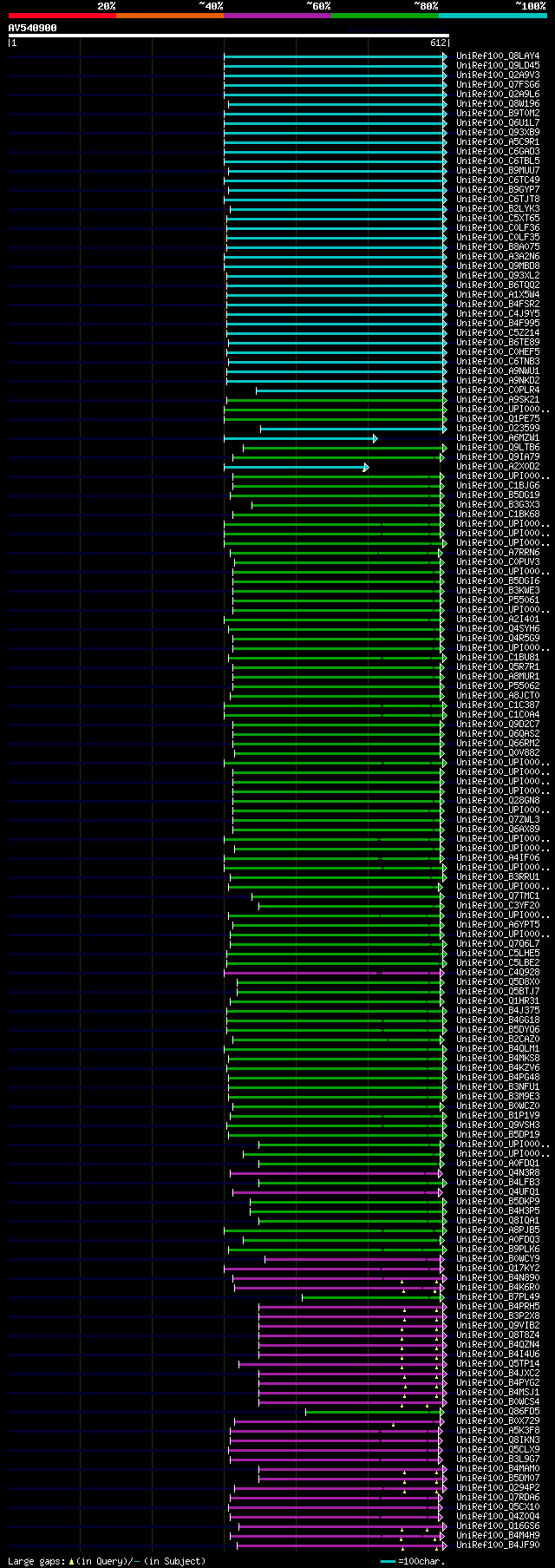Screen dimensions: 555x1568
Task: Click hit label UniRef100_B9T0M2
Action: pos(498,114)
